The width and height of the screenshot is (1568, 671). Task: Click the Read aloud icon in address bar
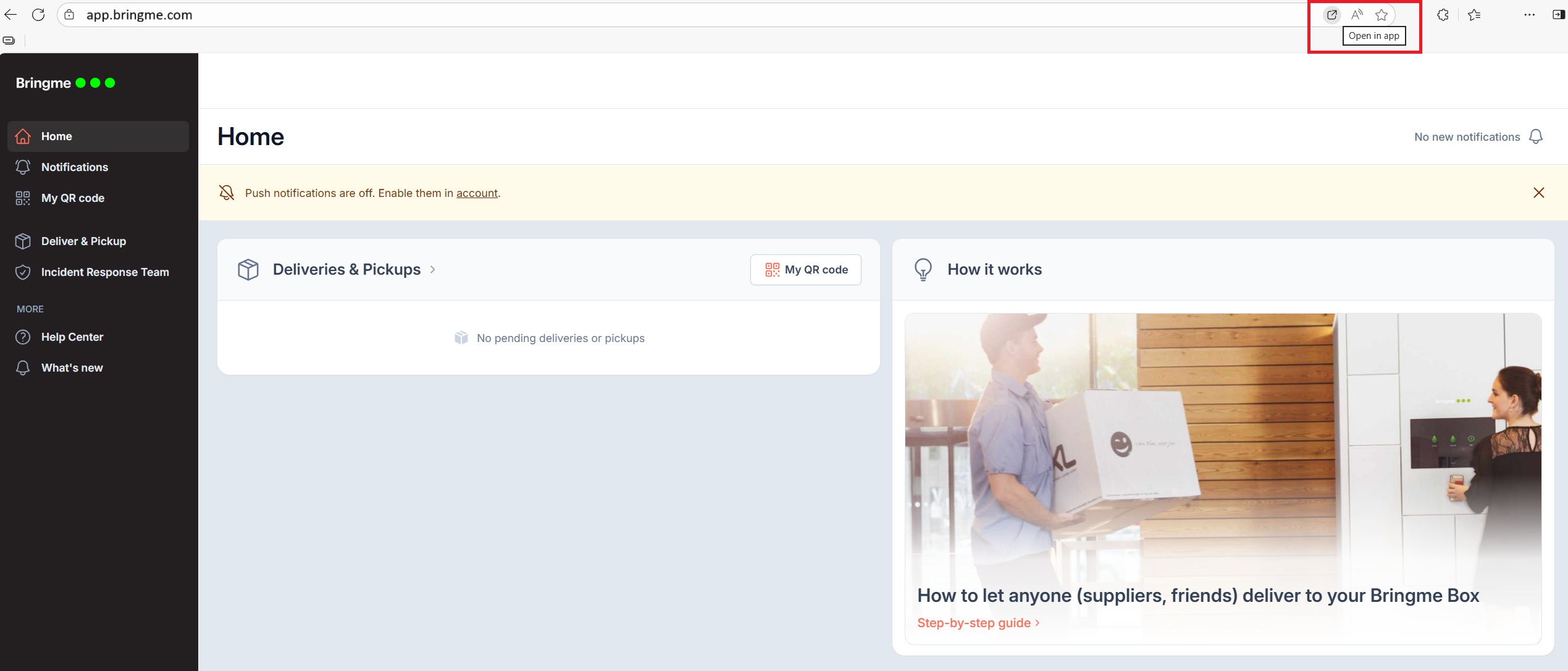coord(1356,15)
